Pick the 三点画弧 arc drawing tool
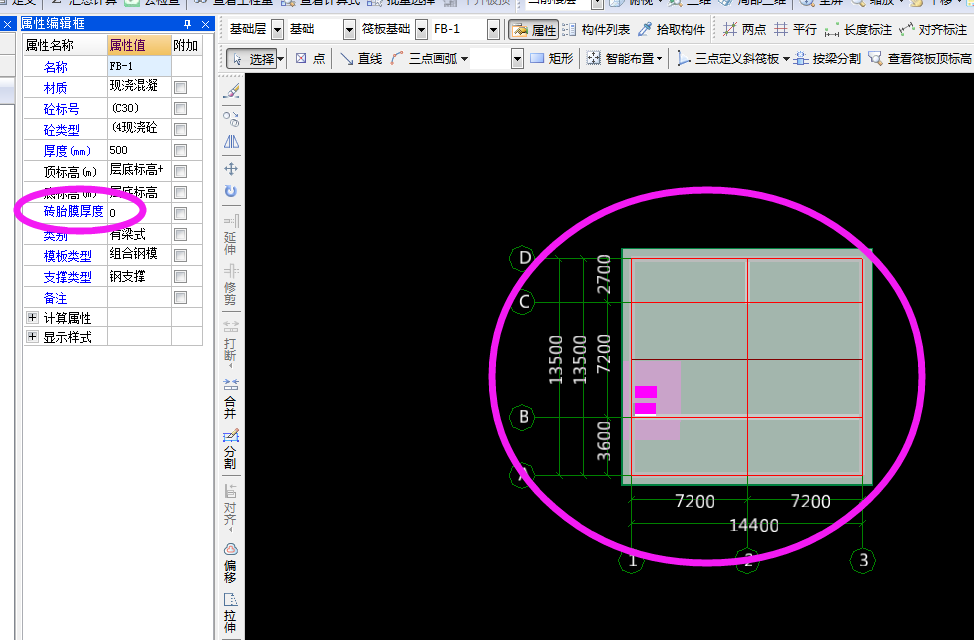The width and height of the screenshot is (974, 640). point(424,58)
